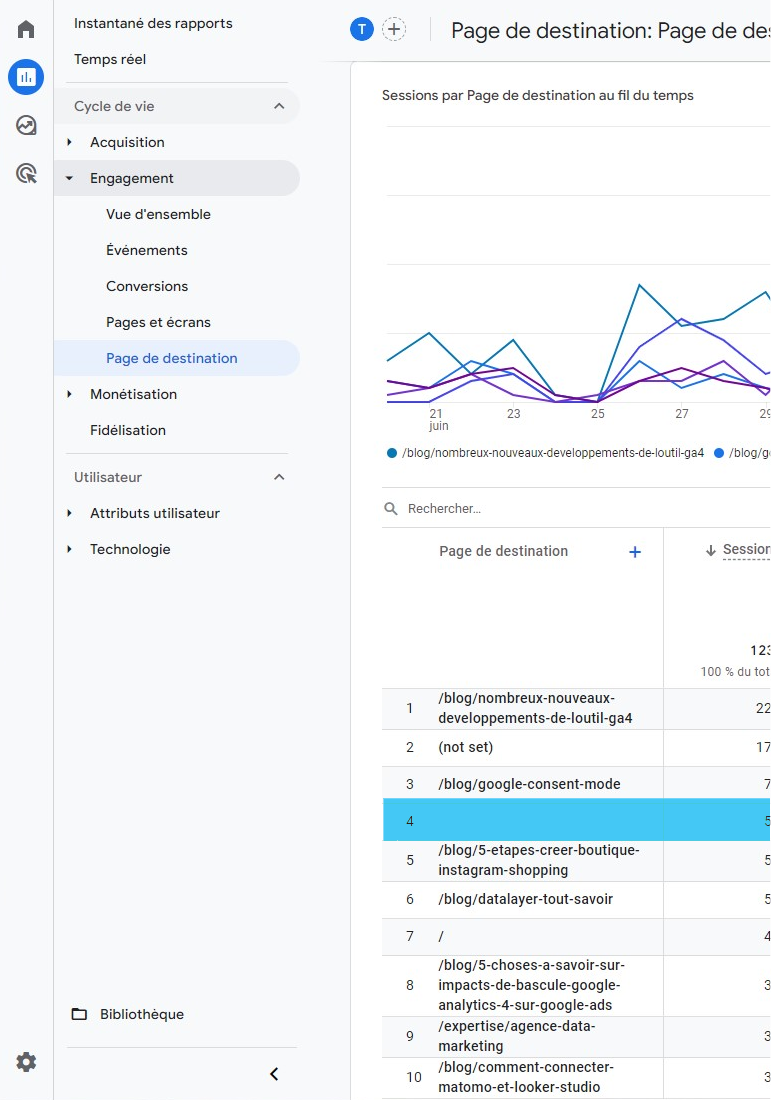Open the Admin settings gear
The image size is (775, 1100).
(x=25, y=1062)
